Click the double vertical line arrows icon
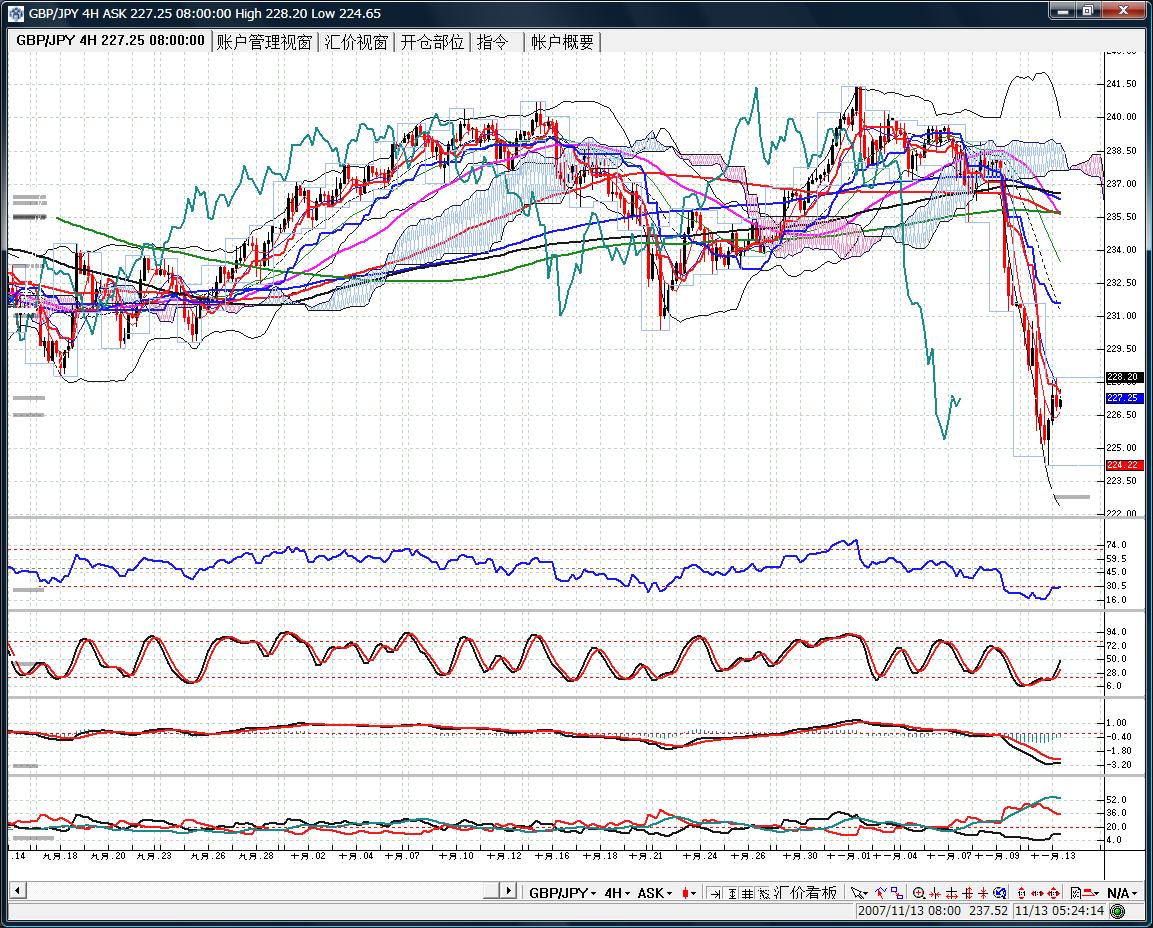The image size is (1153, 928). click(967, 893)
